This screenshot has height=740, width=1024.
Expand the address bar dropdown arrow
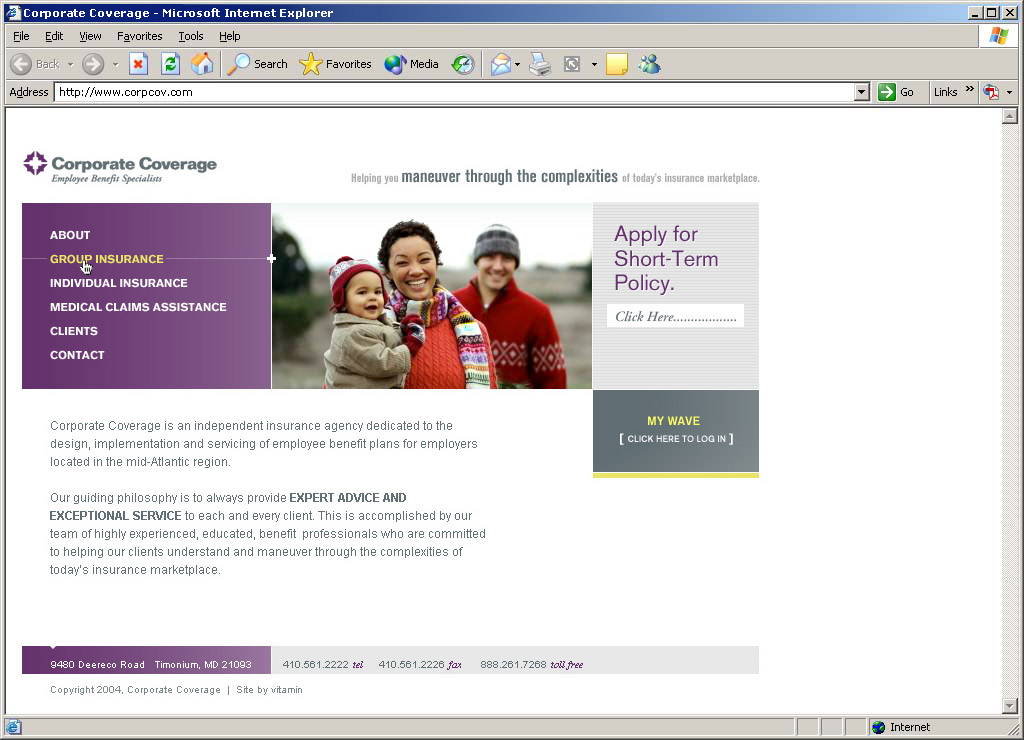[862, 92]
